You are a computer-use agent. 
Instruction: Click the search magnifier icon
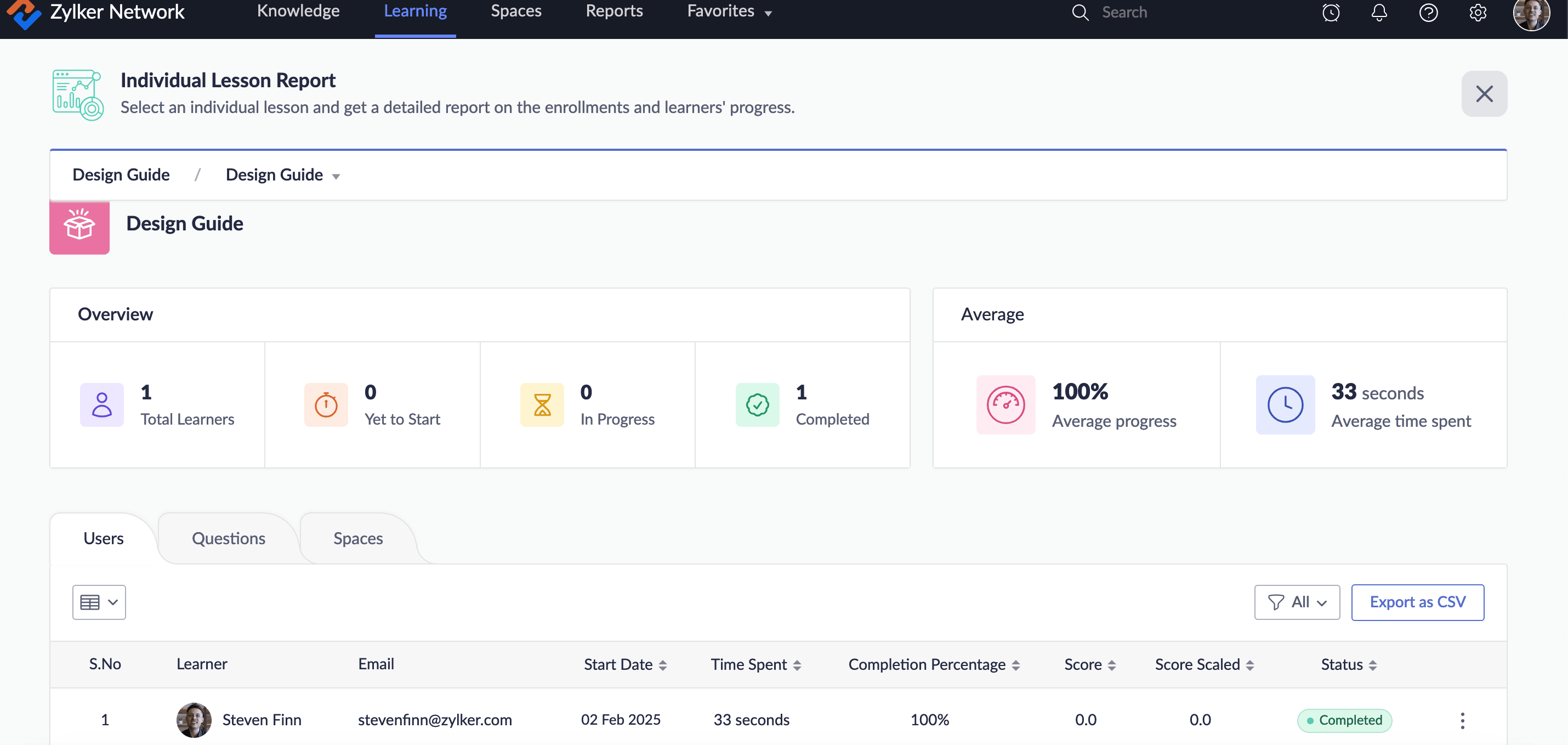[1080, 12]
